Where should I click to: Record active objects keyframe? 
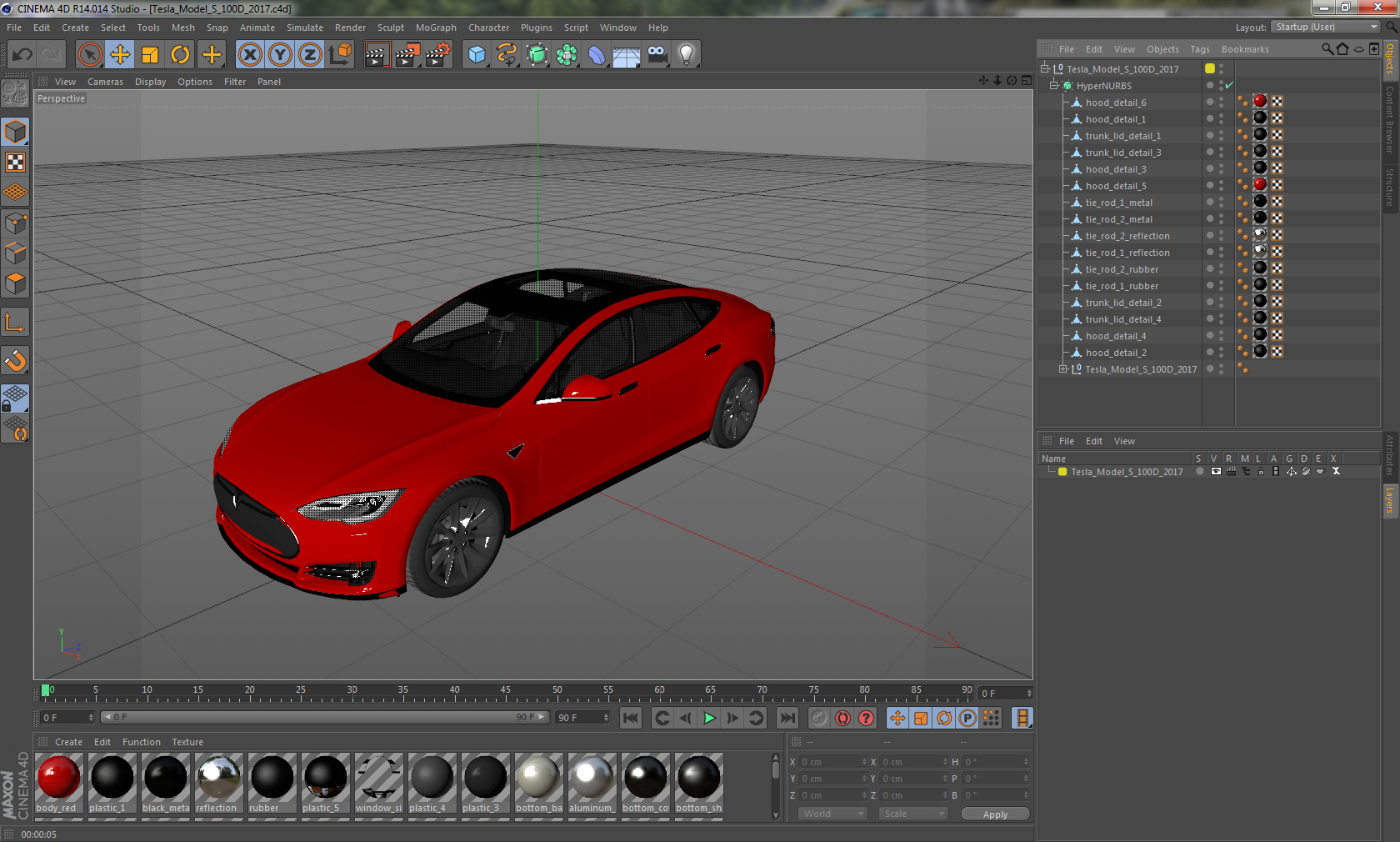[x=819, y=718]
